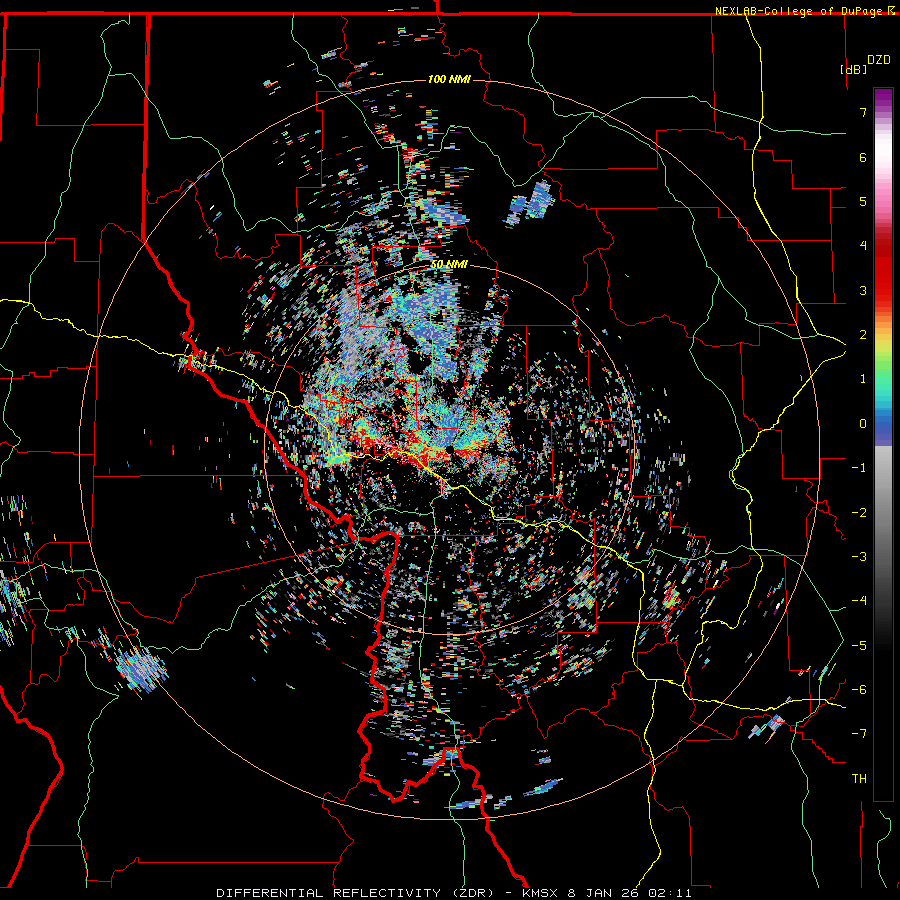Click the 50 NMI range ring label

[x=449, y=264]
